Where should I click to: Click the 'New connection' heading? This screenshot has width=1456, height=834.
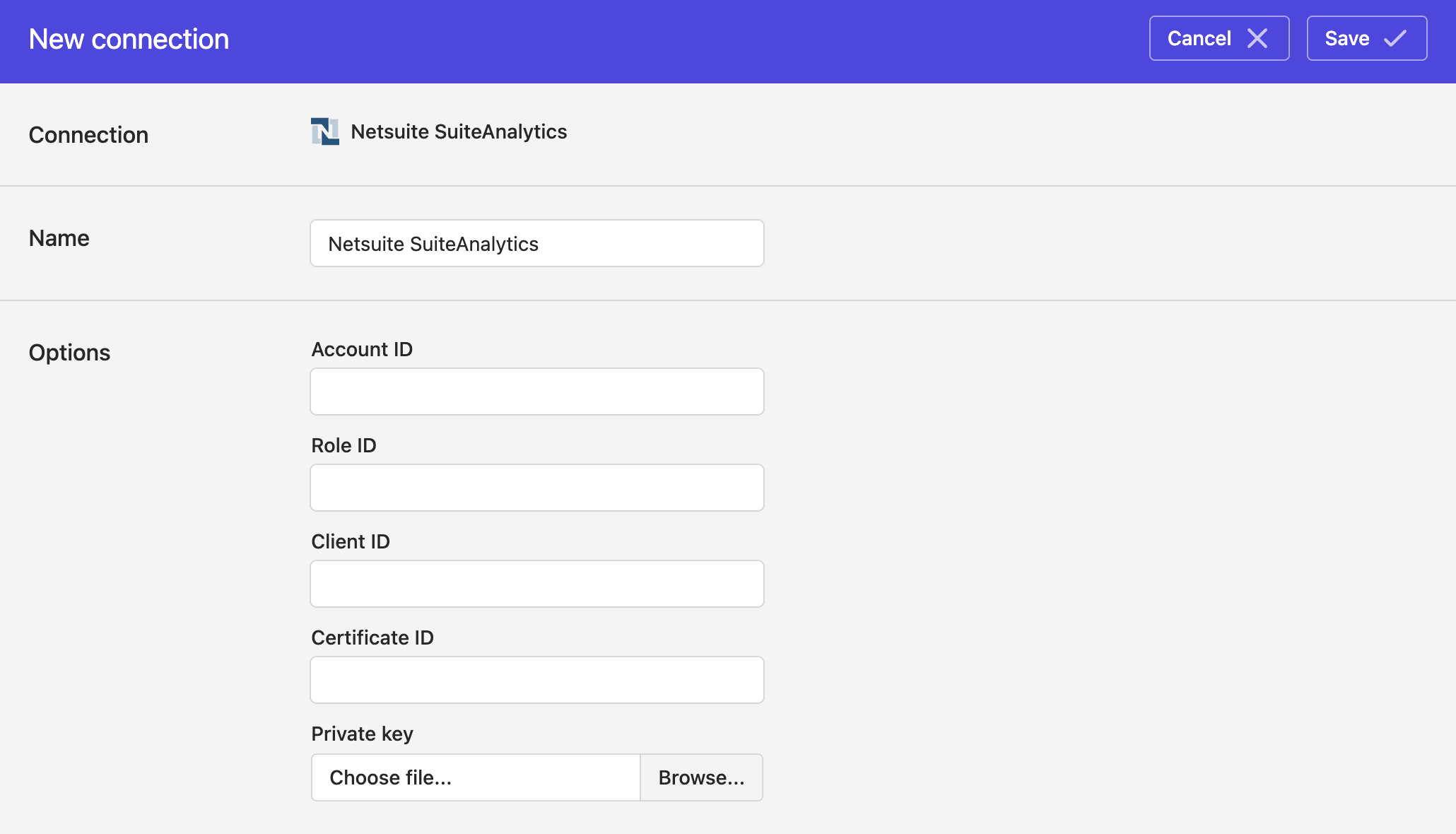point(129,39)
